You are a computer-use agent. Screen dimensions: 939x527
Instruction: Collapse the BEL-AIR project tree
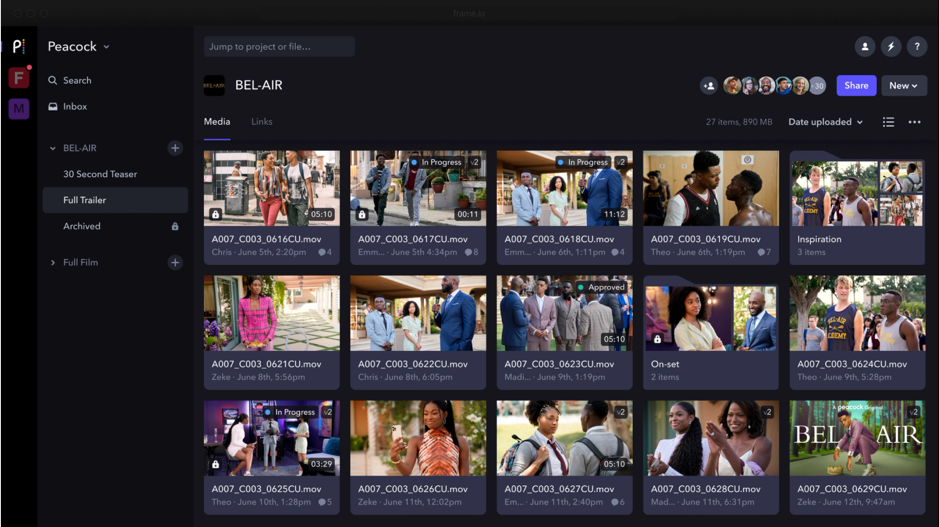53,148
